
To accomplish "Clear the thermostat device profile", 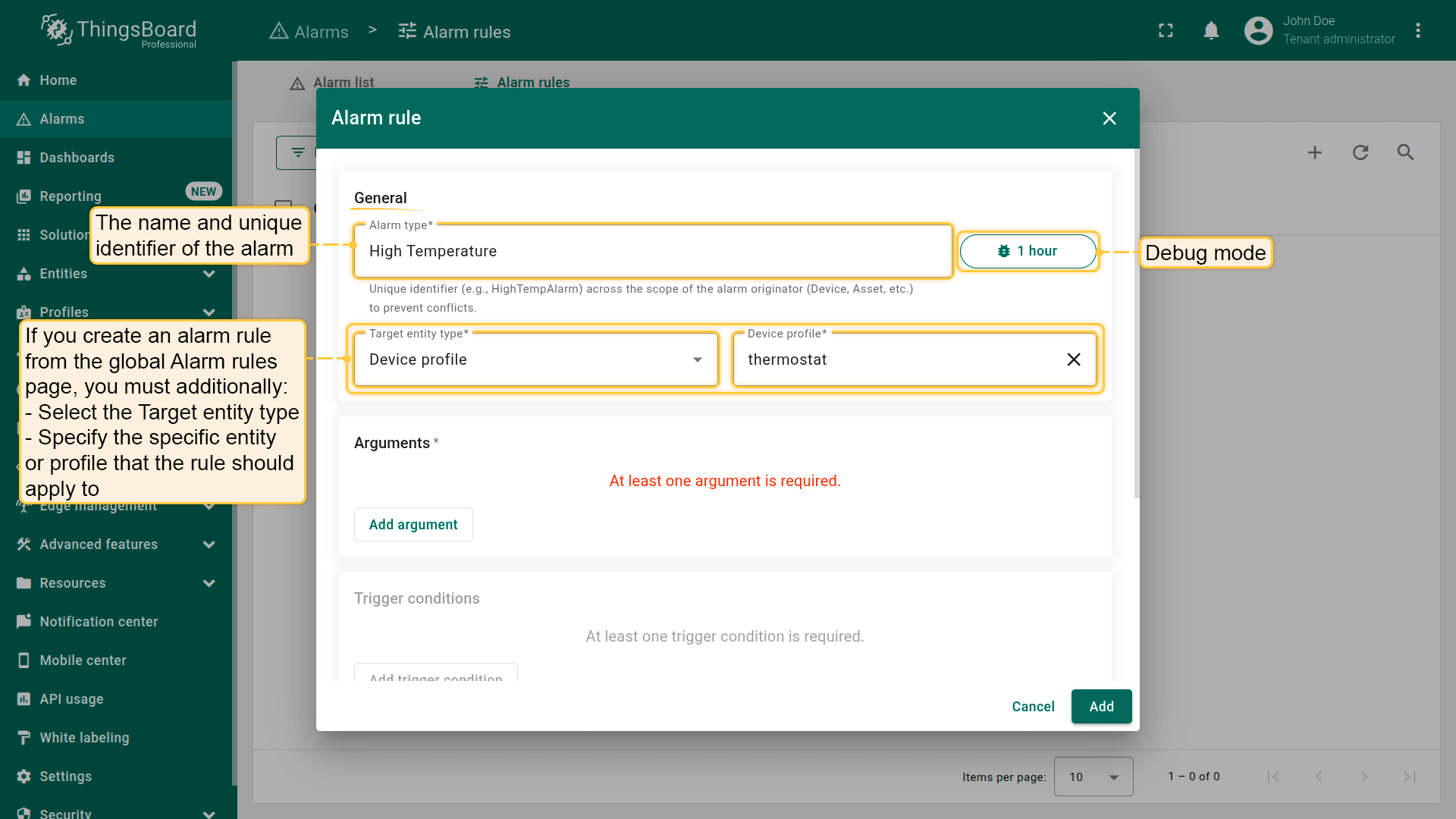I will pyautogui.click(x=1074, y=359).
